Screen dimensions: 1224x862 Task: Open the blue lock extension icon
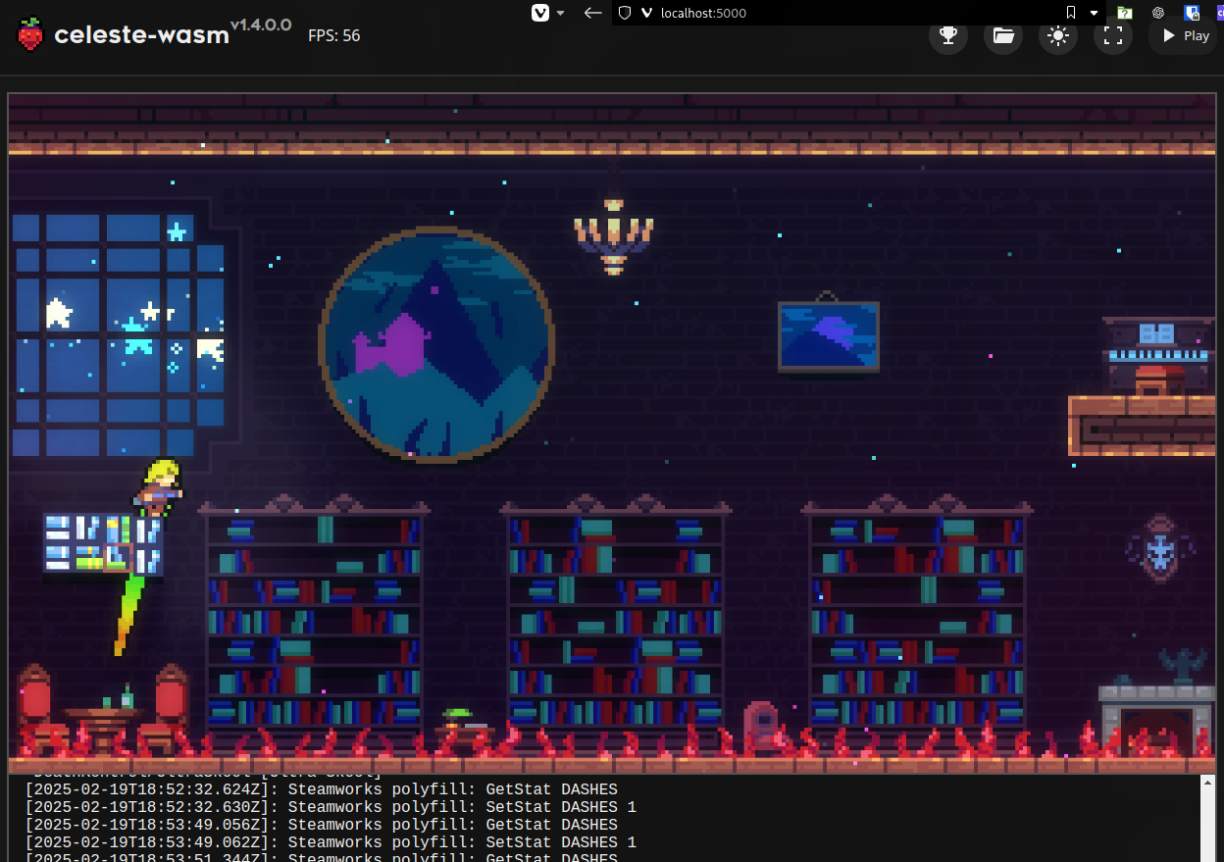click(1191, 13)
